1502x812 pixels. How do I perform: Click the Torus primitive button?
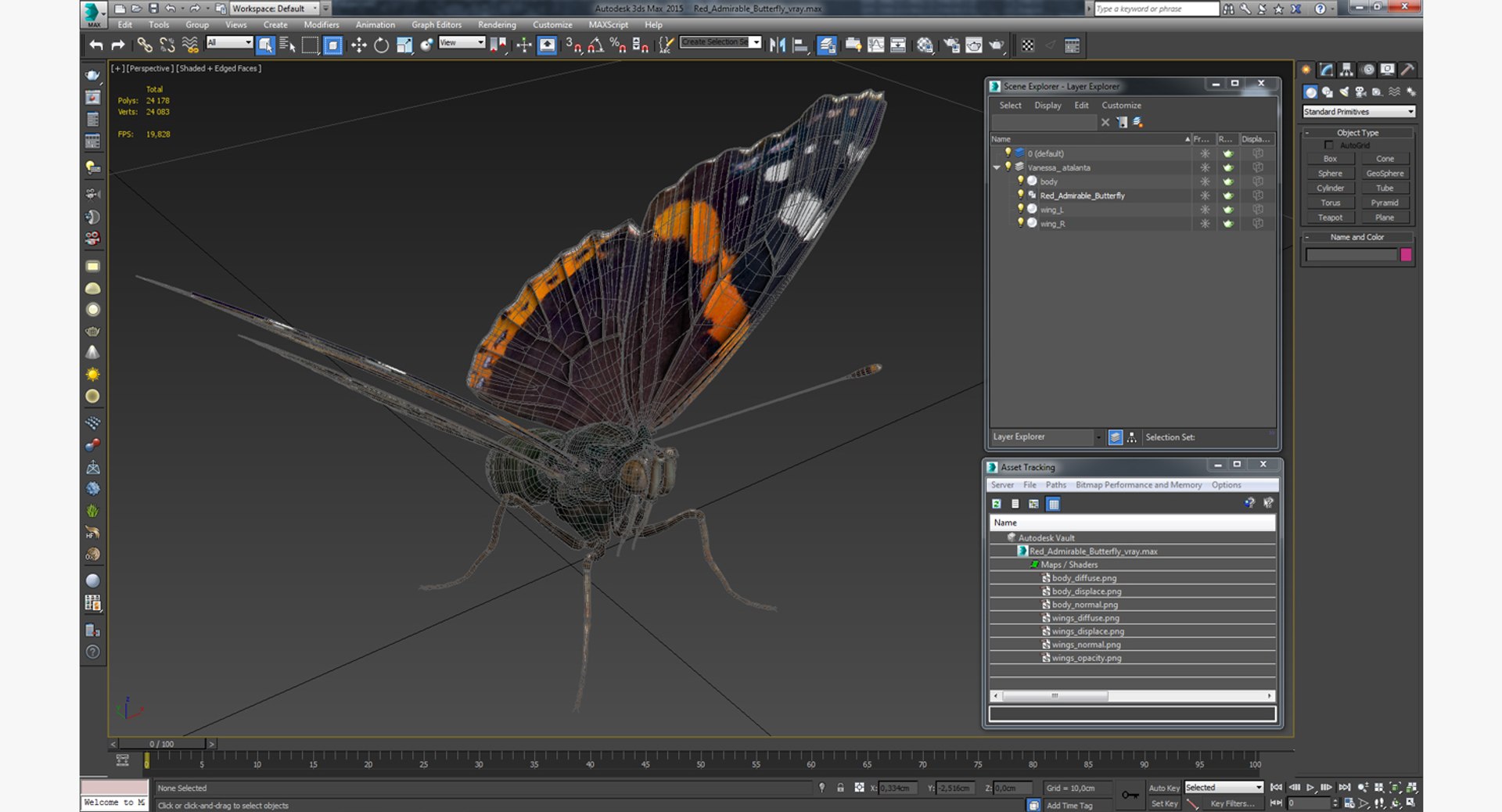tap(1330, 203)
